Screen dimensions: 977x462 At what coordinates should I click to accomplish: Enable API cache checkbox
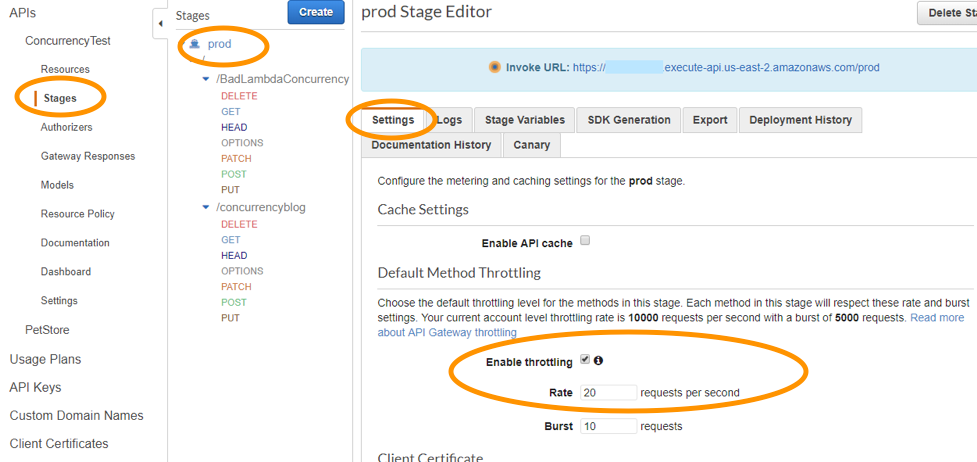pos(584,241)
